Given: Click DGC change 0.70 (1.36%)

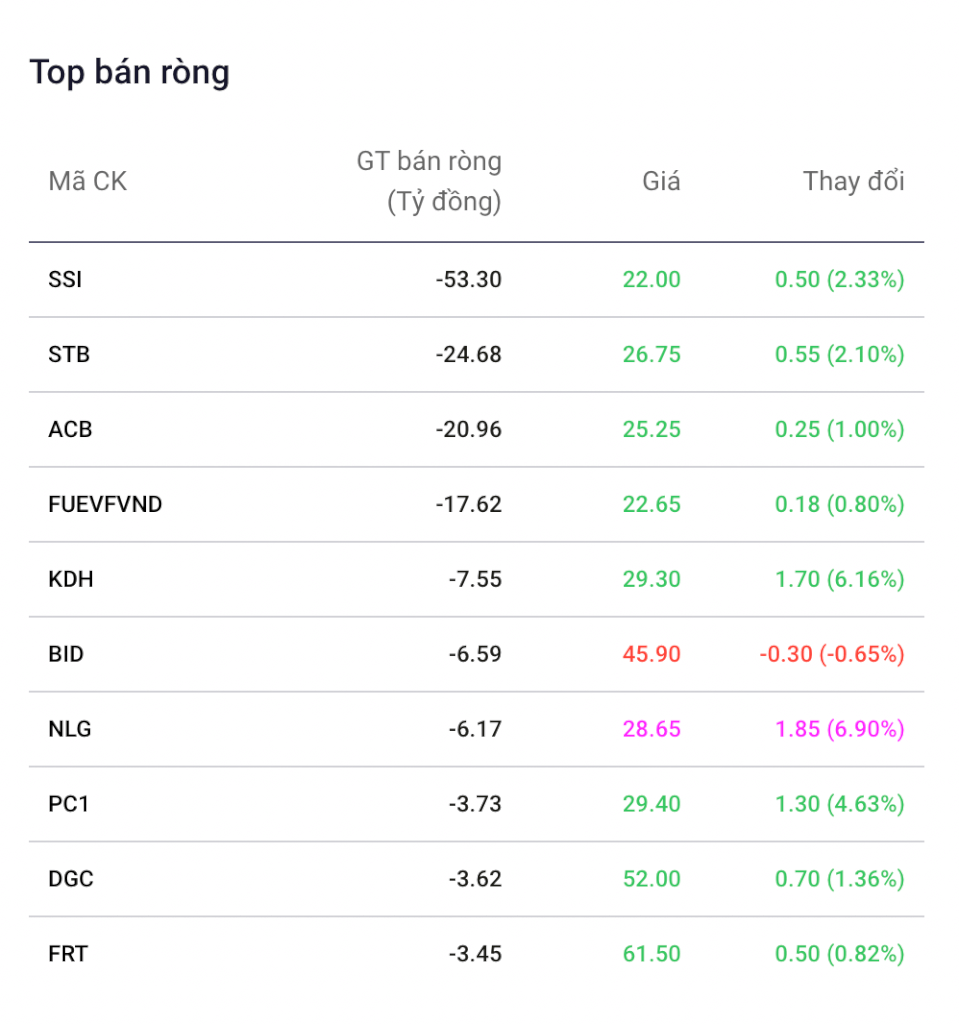Looking at the screenshot, I should [839, 879].
